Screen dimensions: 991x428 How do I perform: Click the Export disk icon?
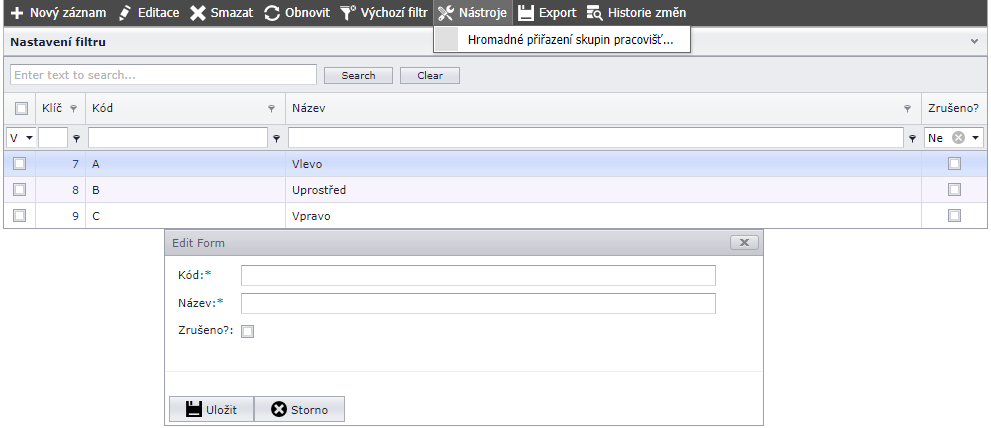click(x=526, y=13)
